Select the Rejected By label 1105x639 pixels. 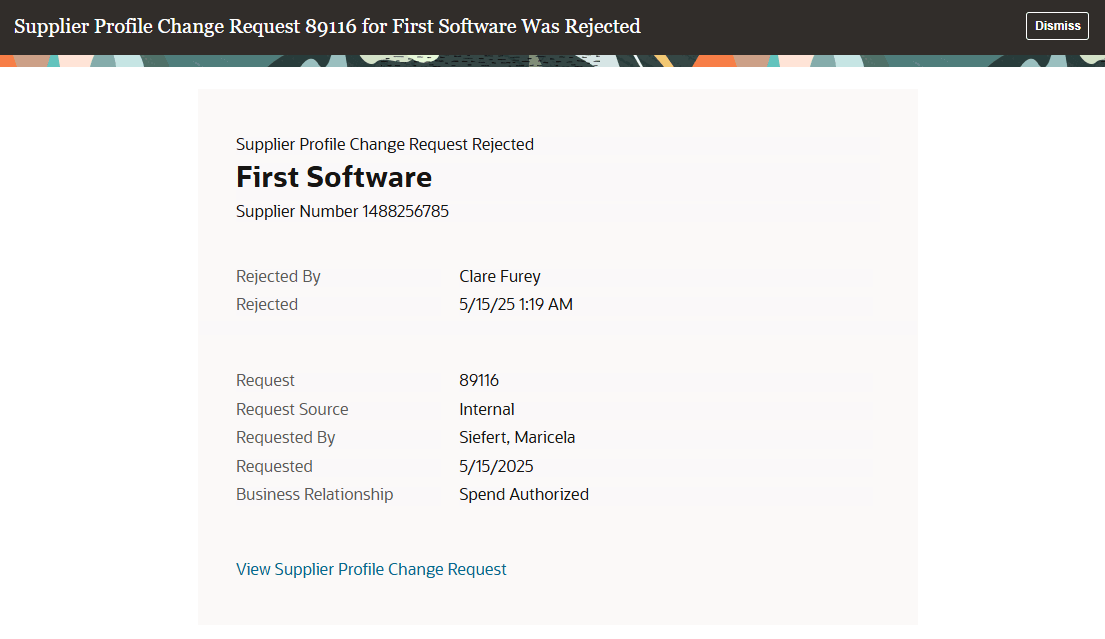coord(278,276)
